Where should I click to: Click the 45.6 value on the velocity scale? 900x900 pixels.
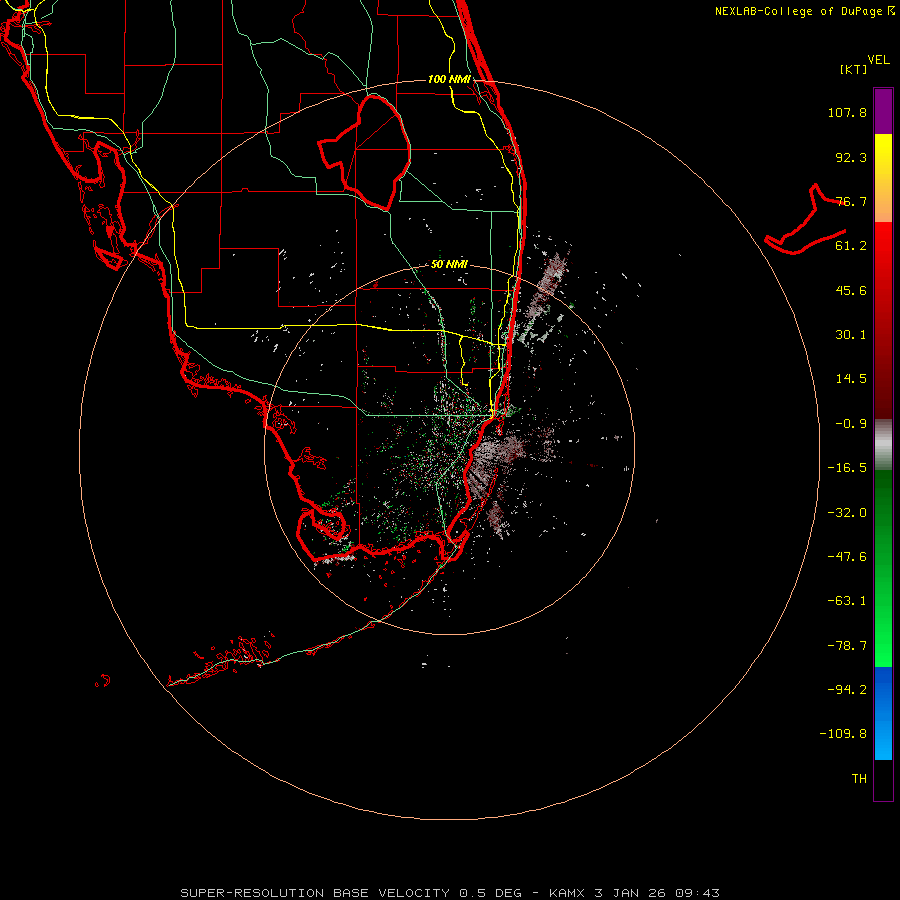pos(851,290)
